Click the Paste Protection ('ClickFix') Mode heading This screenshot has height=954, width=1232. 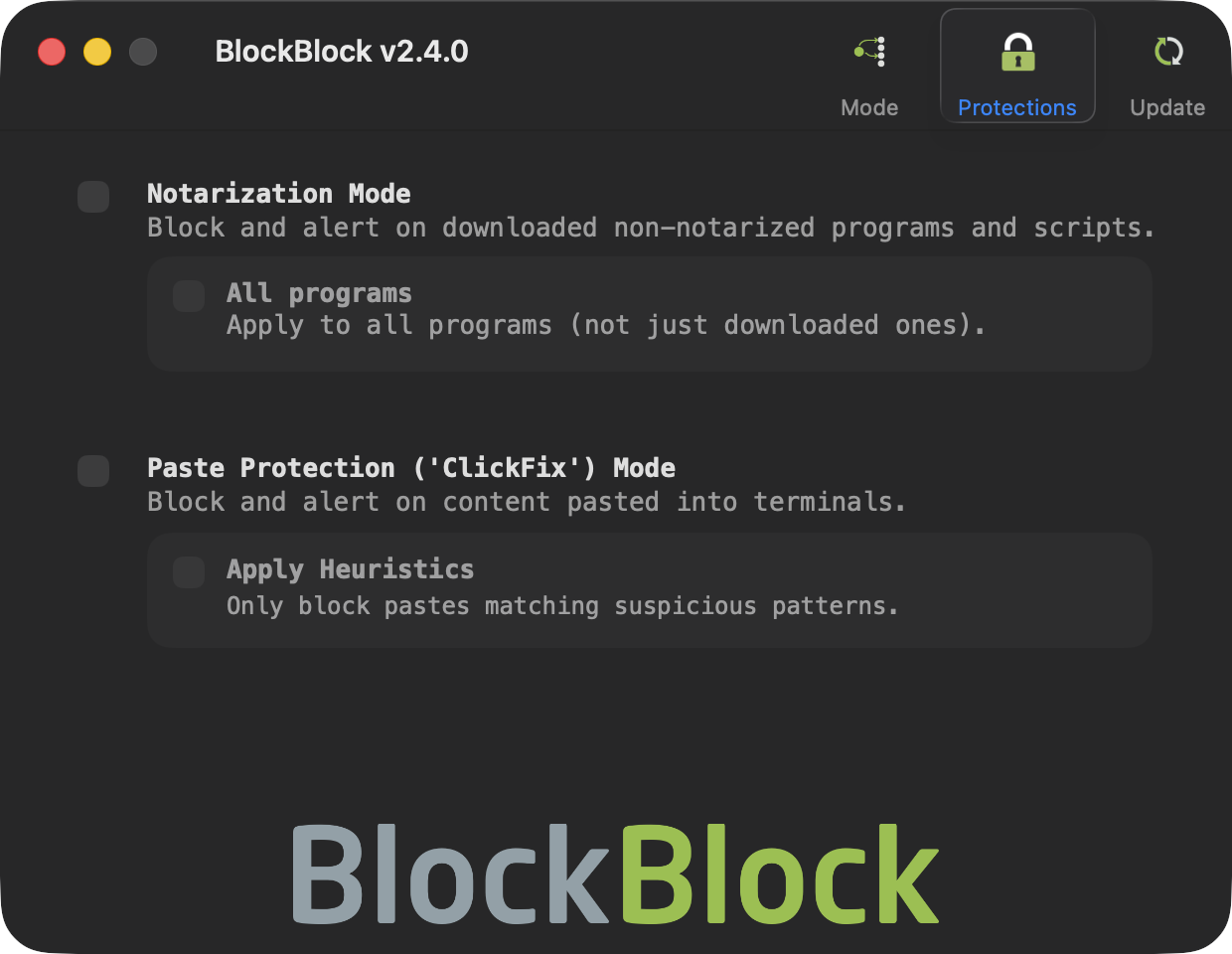coord(410,468)
